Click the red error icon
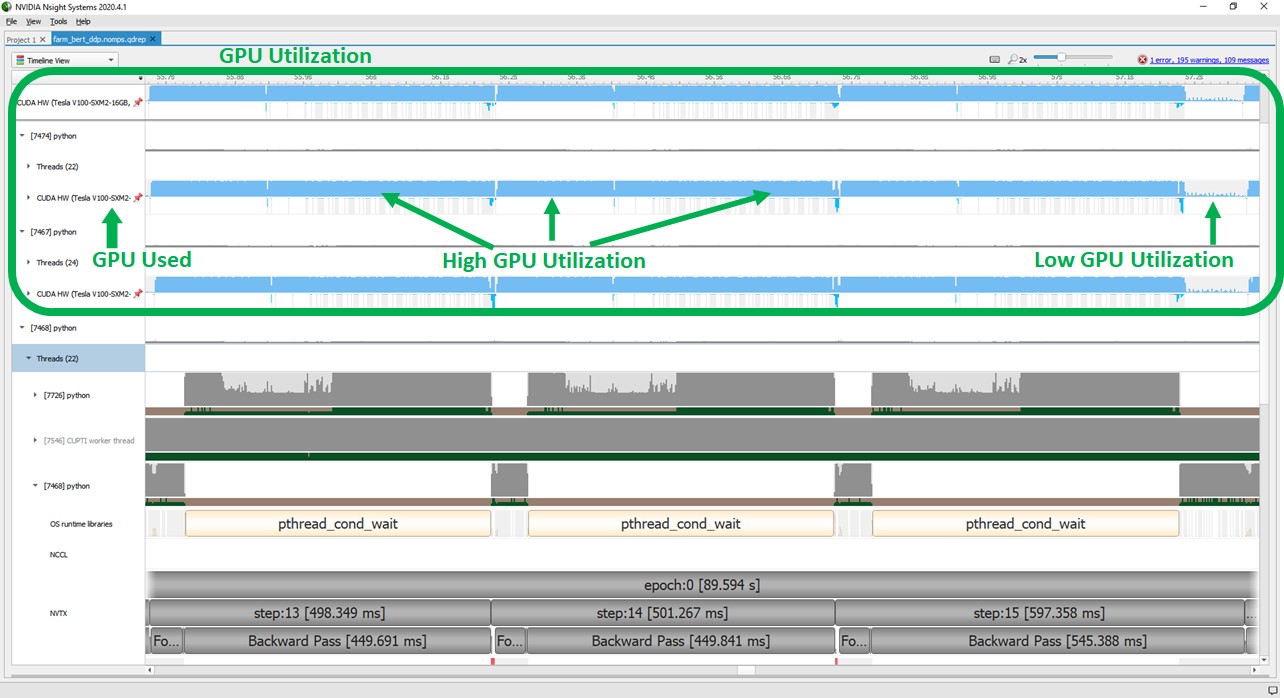Screen dimensions: 1284x698 click(1142, 60)
